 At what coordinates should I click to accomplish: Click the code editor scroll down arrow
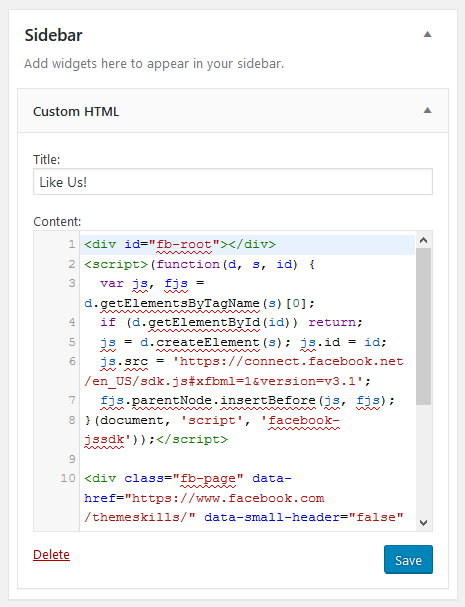click(424, 523)
